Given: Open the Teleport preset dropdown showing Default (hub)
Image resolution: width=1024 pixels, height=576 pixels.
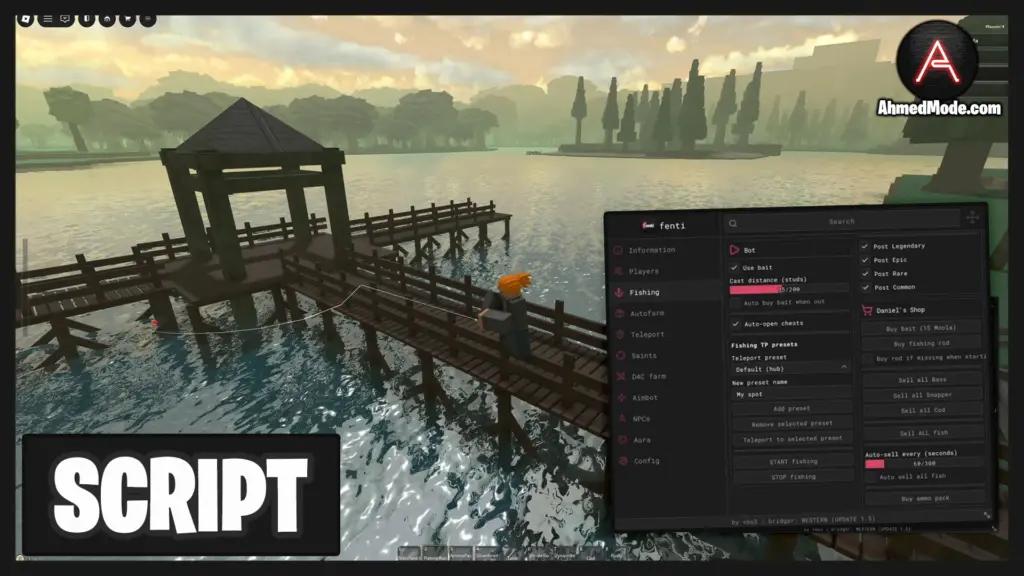Looking at the screenshot, I should pos(789,369).
